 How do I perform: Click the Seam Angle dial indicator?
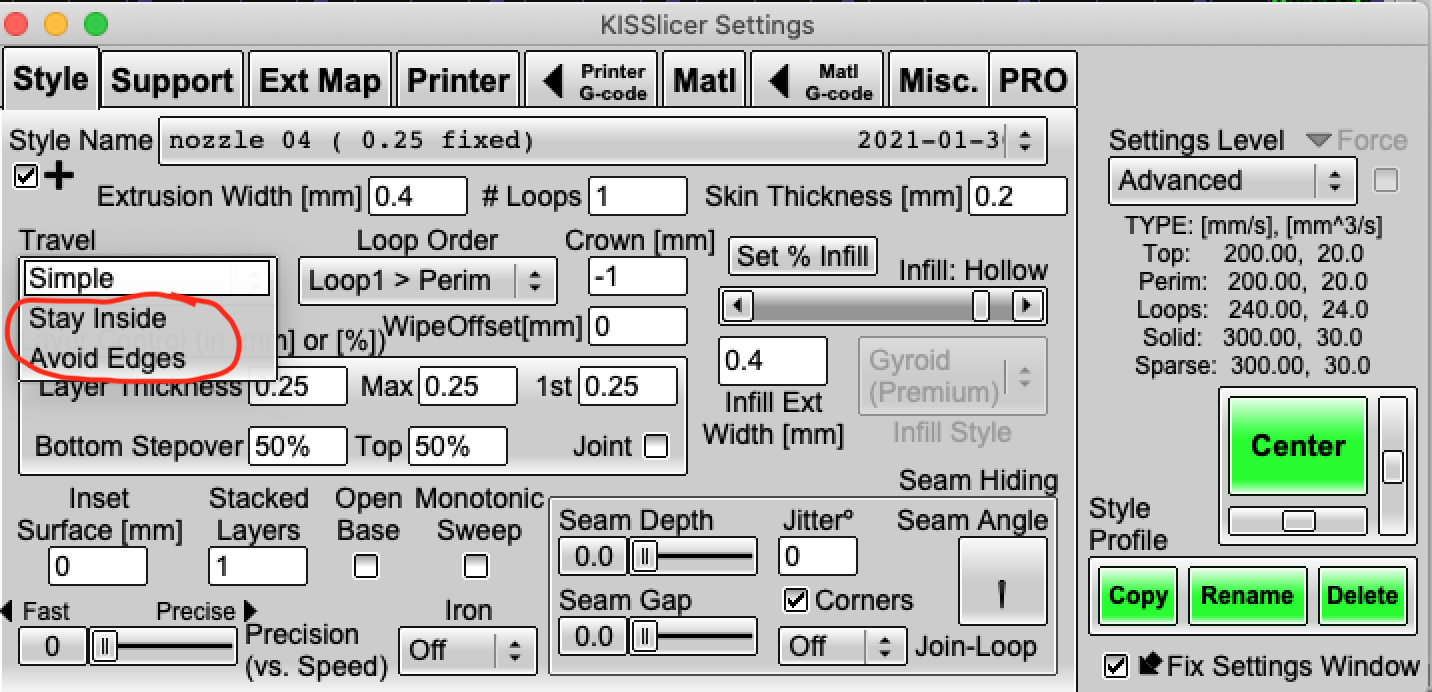[x=1002, y=593]
